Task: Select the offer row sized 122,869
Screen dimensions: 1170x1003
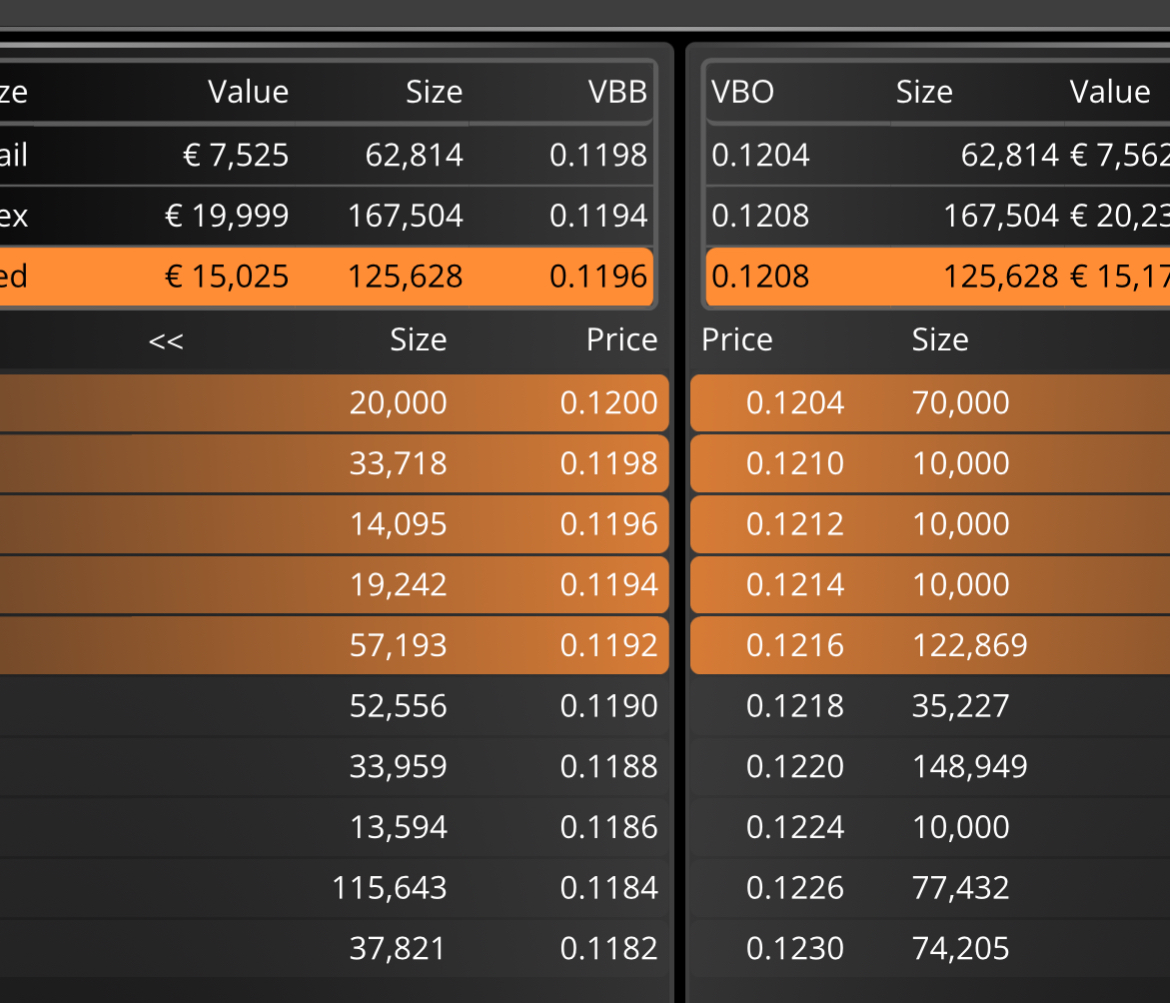Action: click(930, 645)
